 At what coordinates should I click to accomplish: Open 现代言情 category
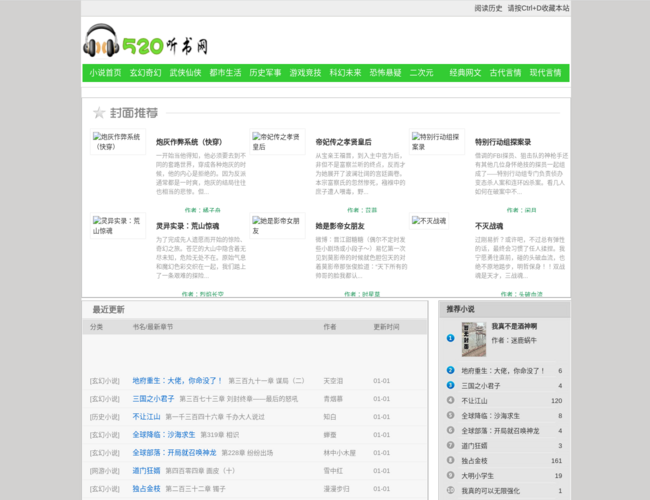545,73
